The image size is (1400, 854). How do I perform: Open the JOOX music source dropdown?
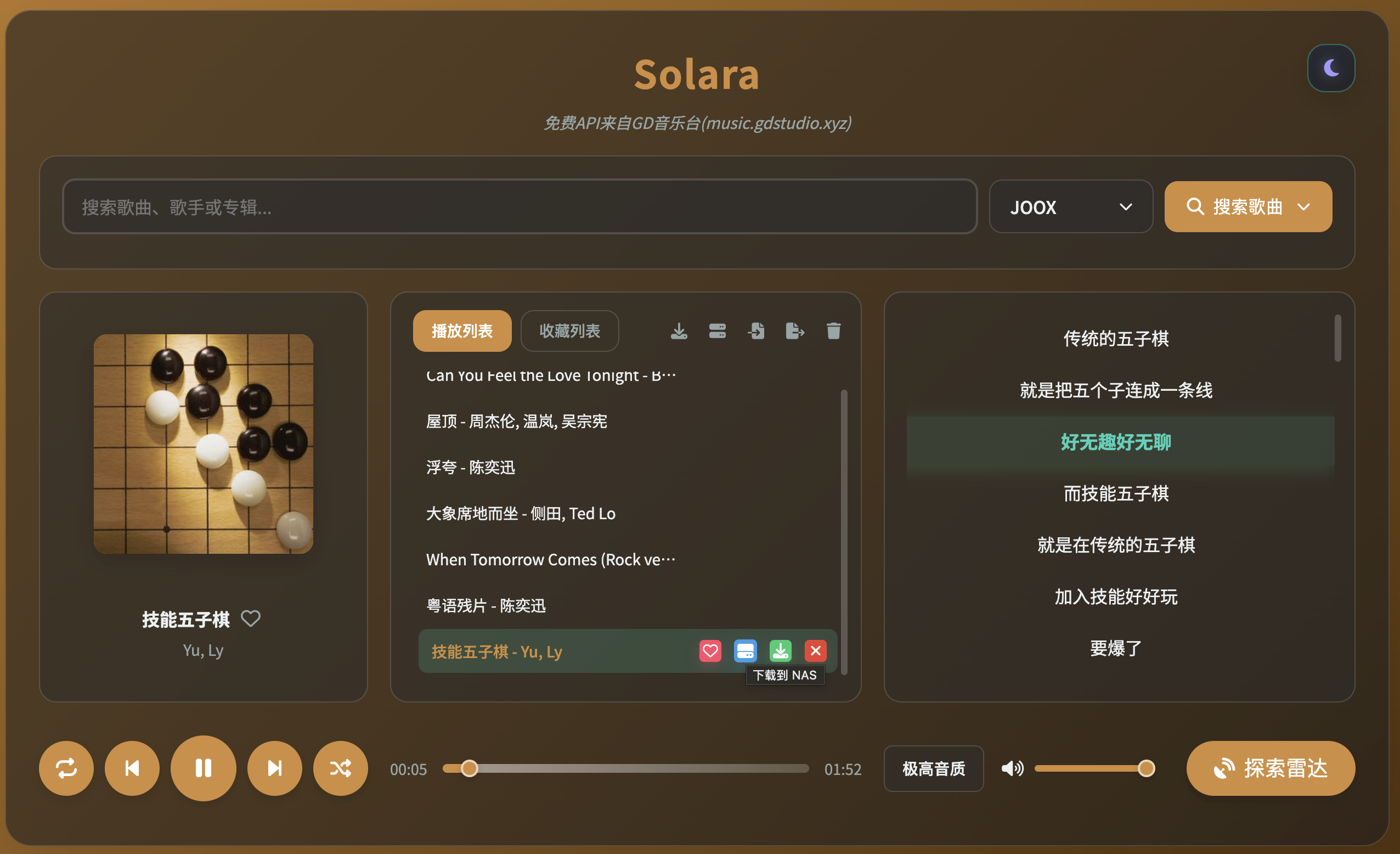pos(1070,207)
